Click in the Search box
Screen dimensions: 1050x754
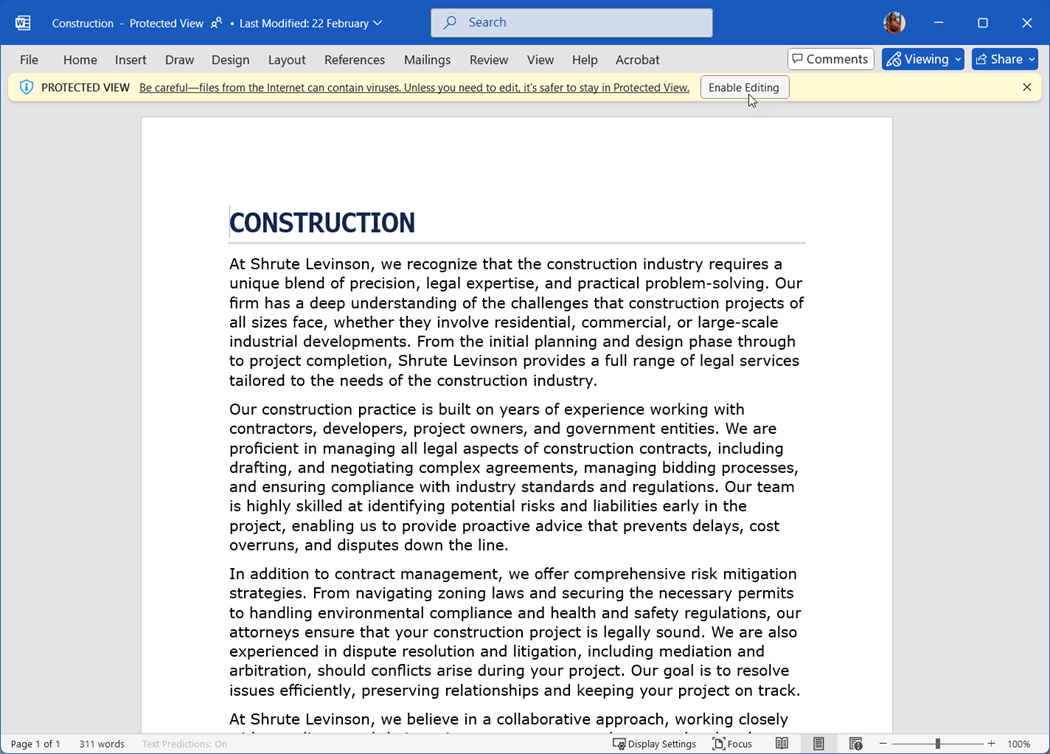pos(572,22)
